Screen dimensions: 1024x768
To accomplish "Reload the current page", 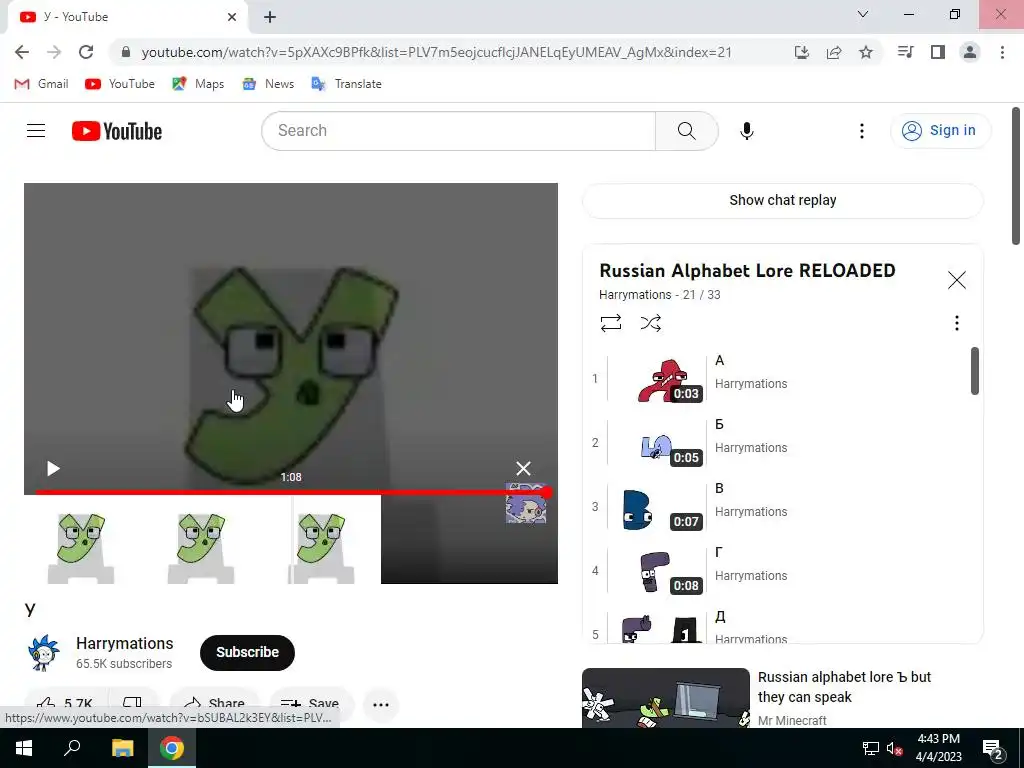I will (x=86, y=52).
